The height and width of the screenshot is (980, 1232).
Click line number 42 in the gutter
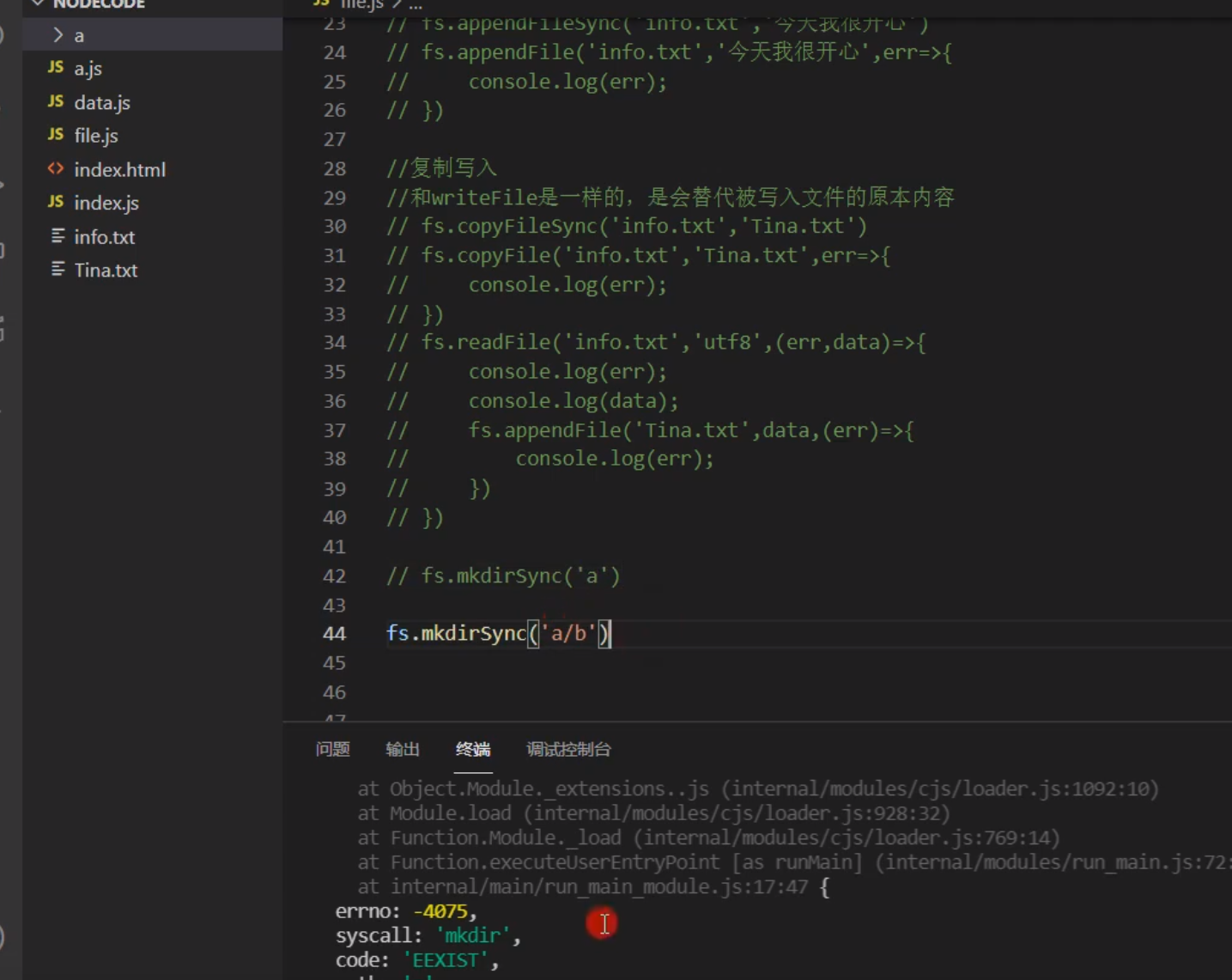click(335, 576)
